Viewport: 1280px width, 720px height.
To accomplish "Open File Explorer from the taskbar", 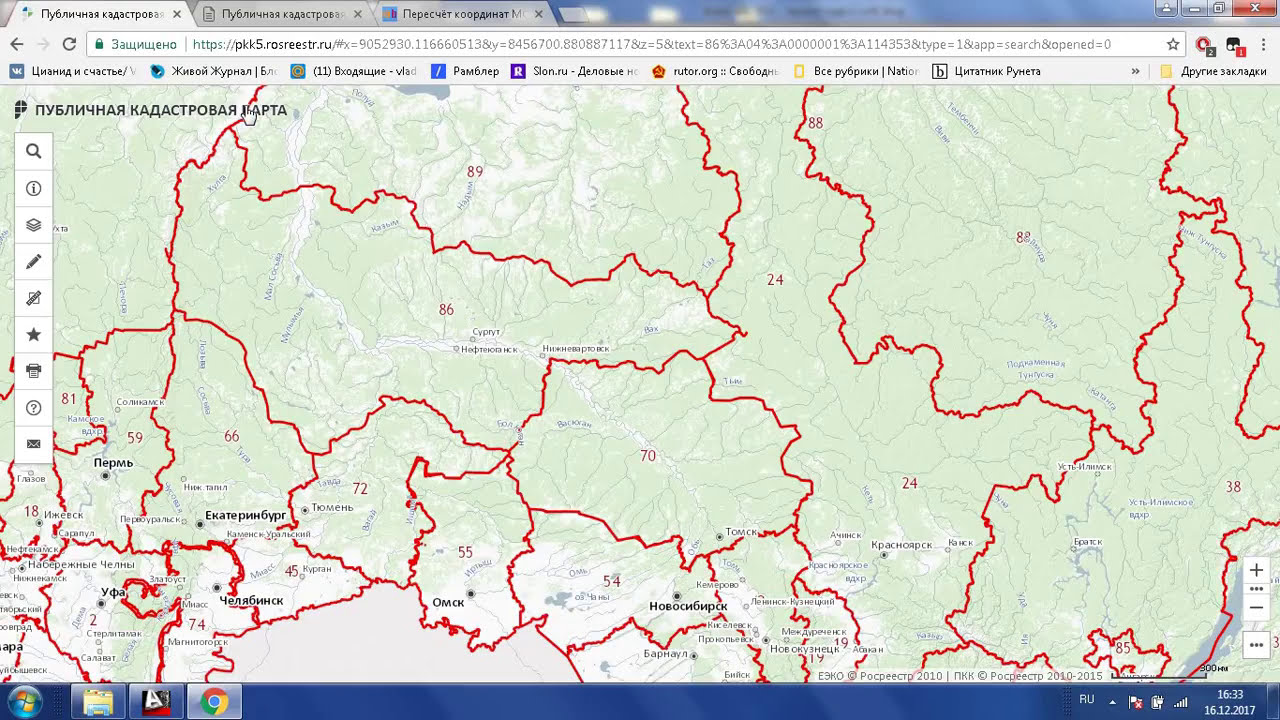I will 98,702.
